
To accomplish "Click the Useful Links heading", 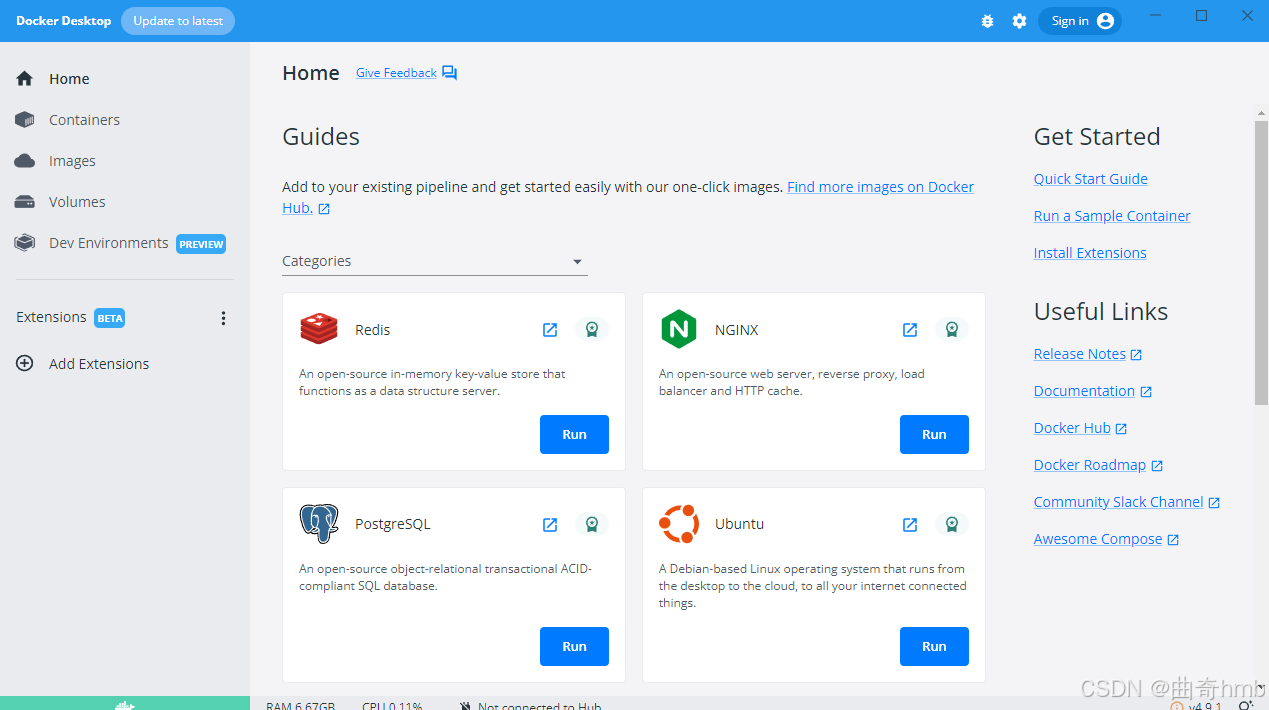I will click(x=1101, y=312).
